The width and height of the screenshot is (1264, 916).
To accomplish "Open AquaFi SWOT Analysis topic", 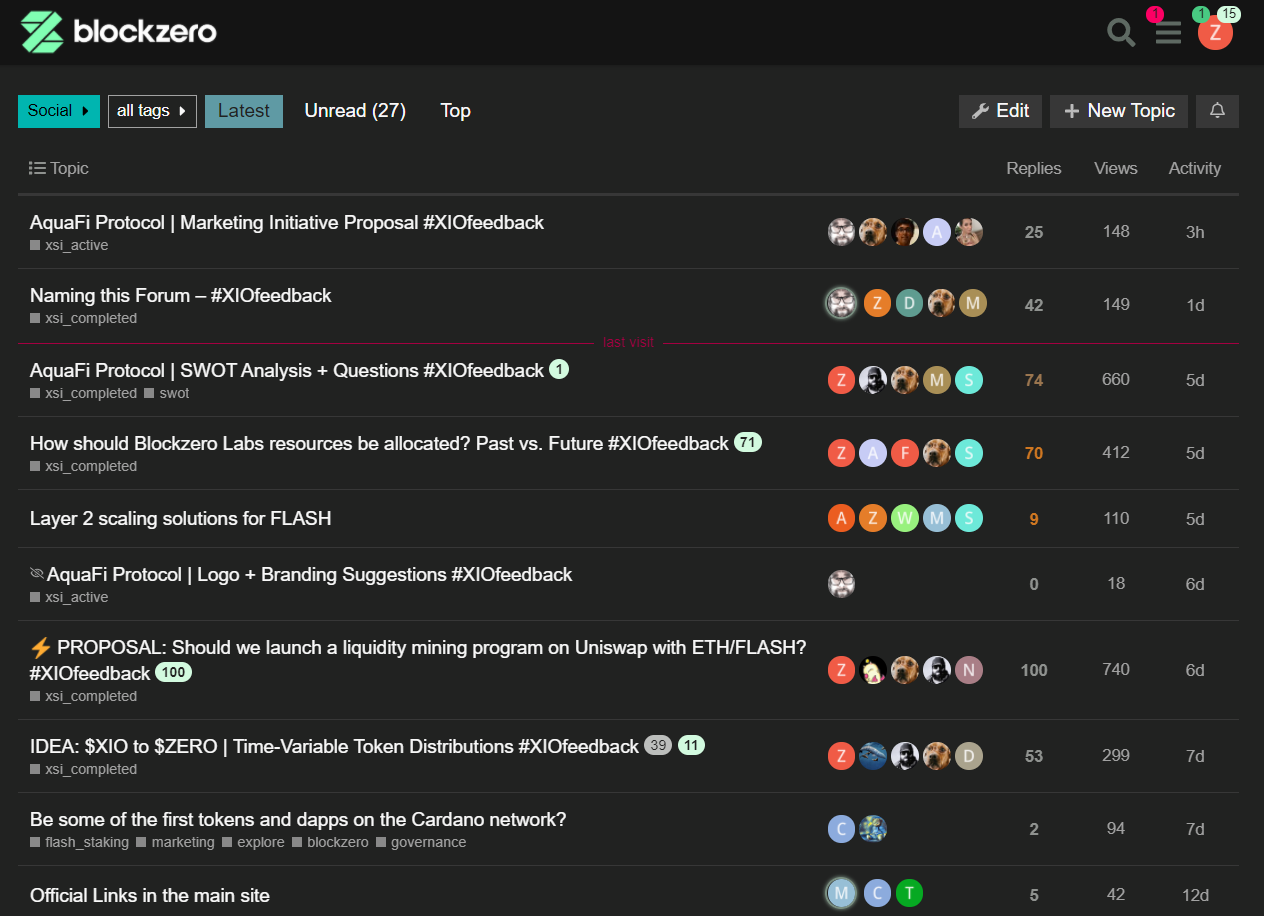I will click(287, 370).
